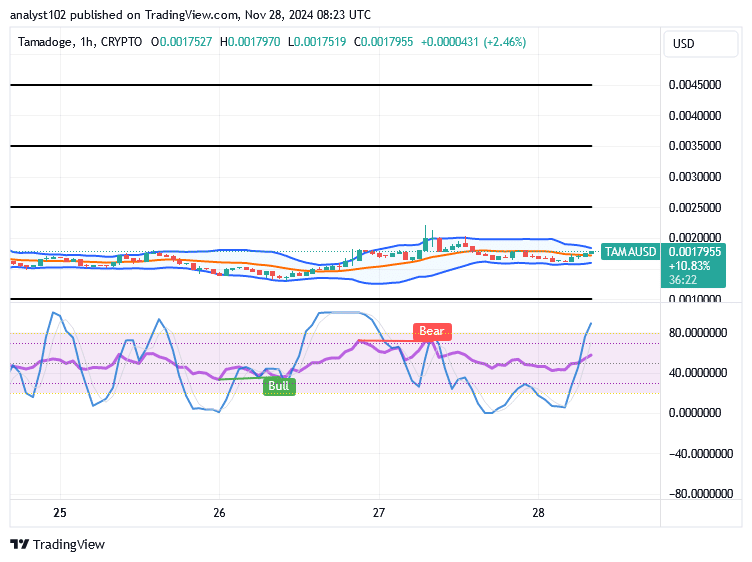Click the green Bull divergence label

point(279,386)
